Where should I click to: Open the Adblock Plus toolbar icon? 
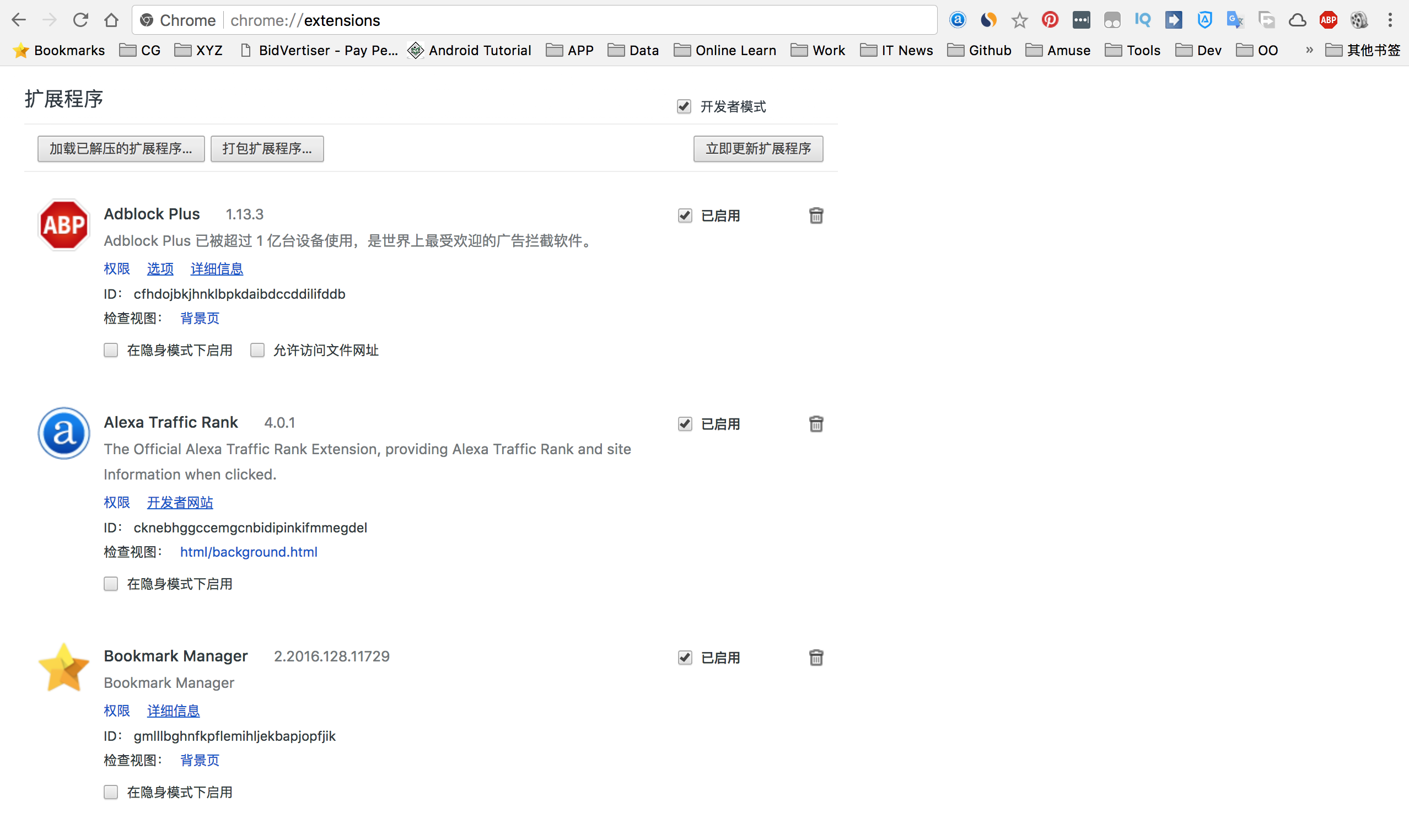(1328, 20)
